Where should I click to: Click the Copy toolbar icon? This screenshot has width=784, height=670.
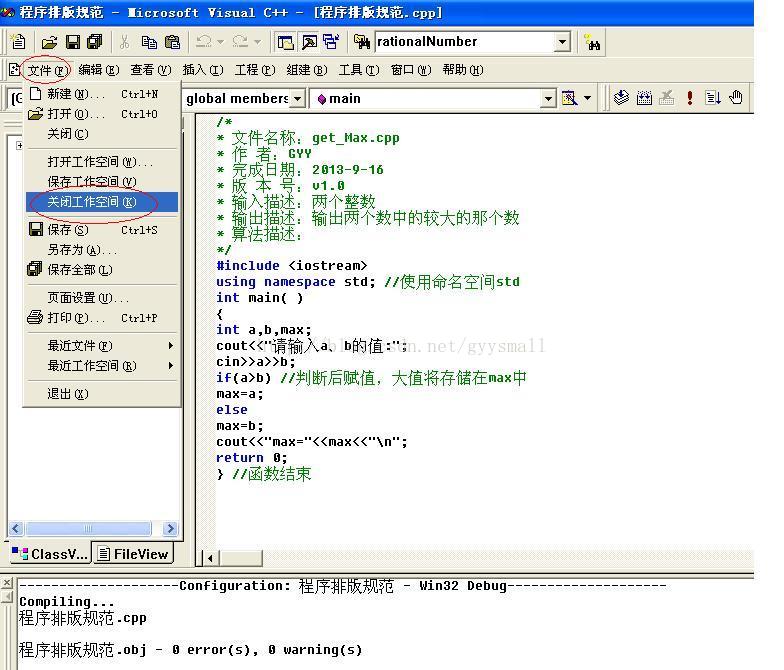[148, 42]
